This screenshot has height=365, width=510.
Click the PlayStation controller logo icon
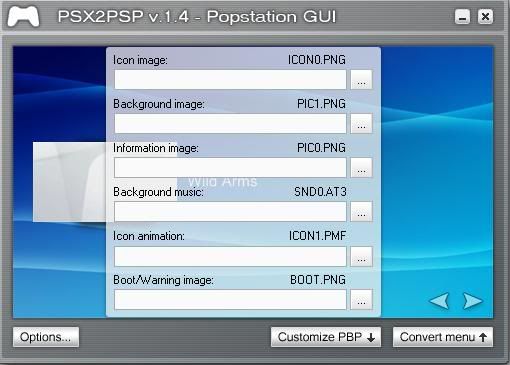click(x=23, y=17)
